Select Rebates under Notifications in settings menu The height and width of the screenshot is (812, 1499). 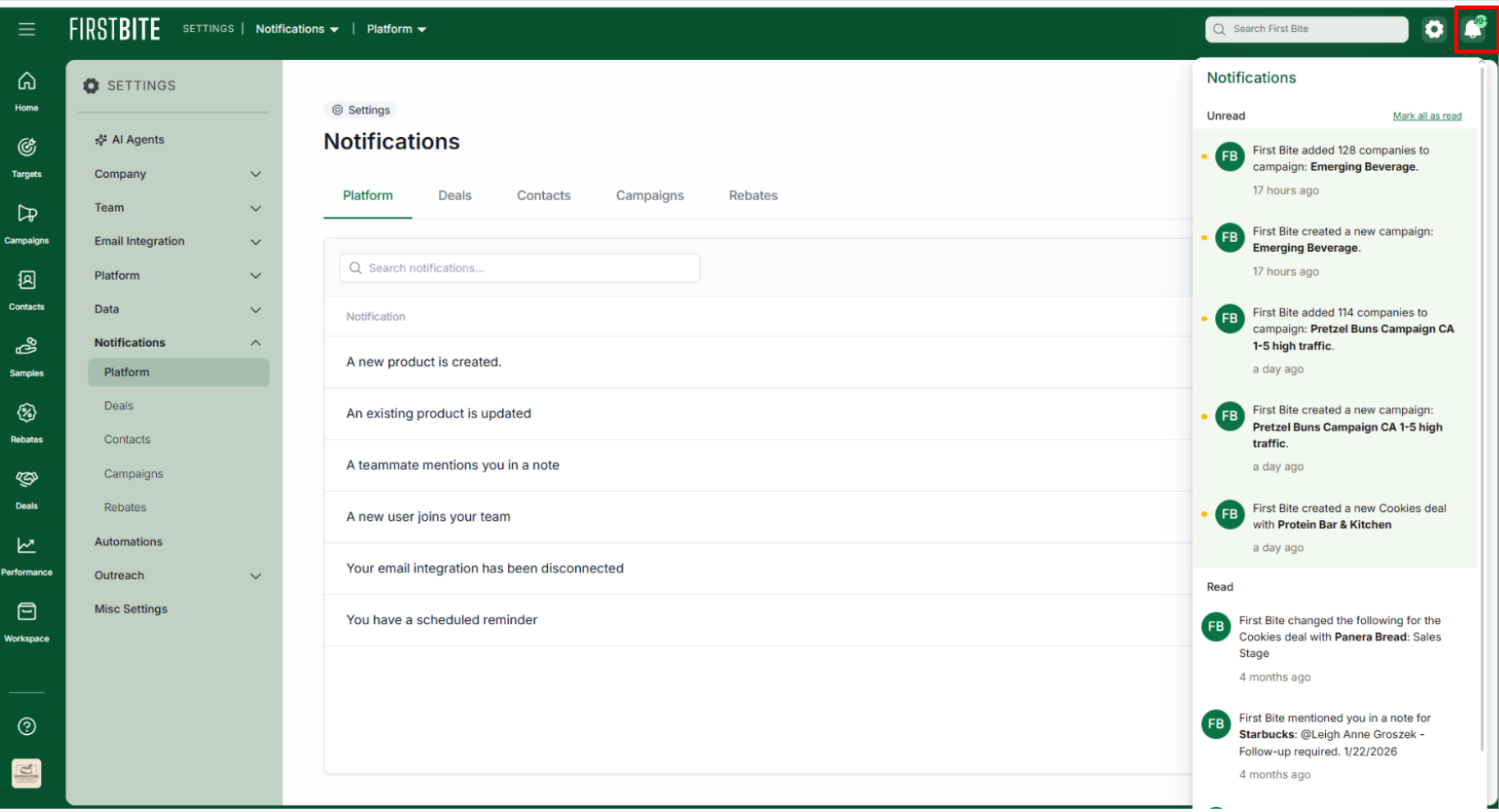click(x=125, y=508)
